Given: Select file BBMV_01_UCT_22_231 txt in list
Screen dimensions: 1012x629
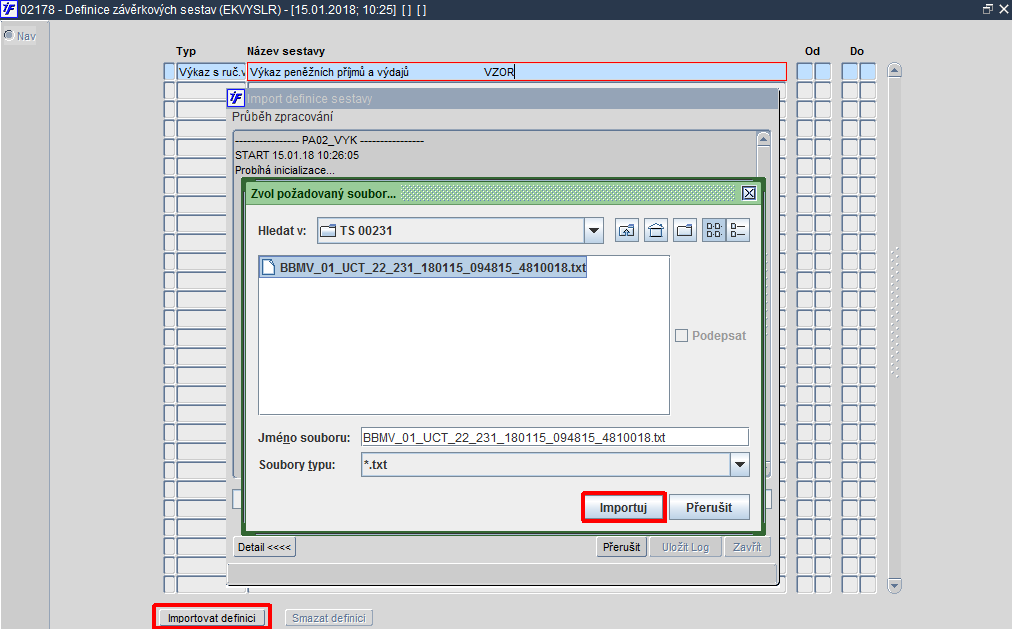Looking at the screenshot, I should click(x=423, y=267).
